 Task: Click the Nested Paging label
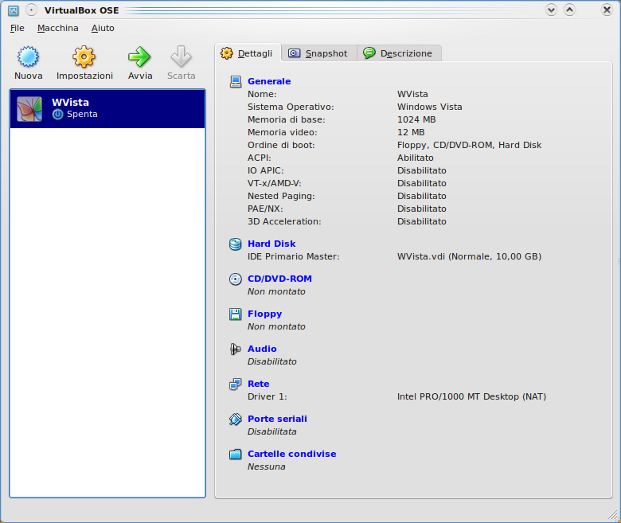click(281, 196)
